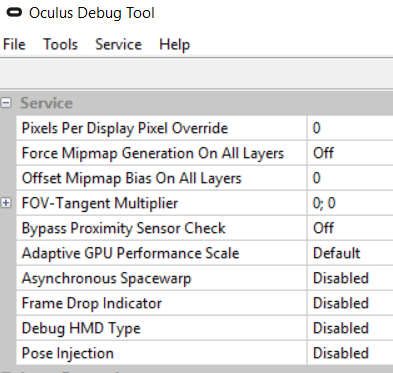Open the Tools menu
Viewport: 393px width, 373px height.
pyautogui.click(x=60, y=44)
